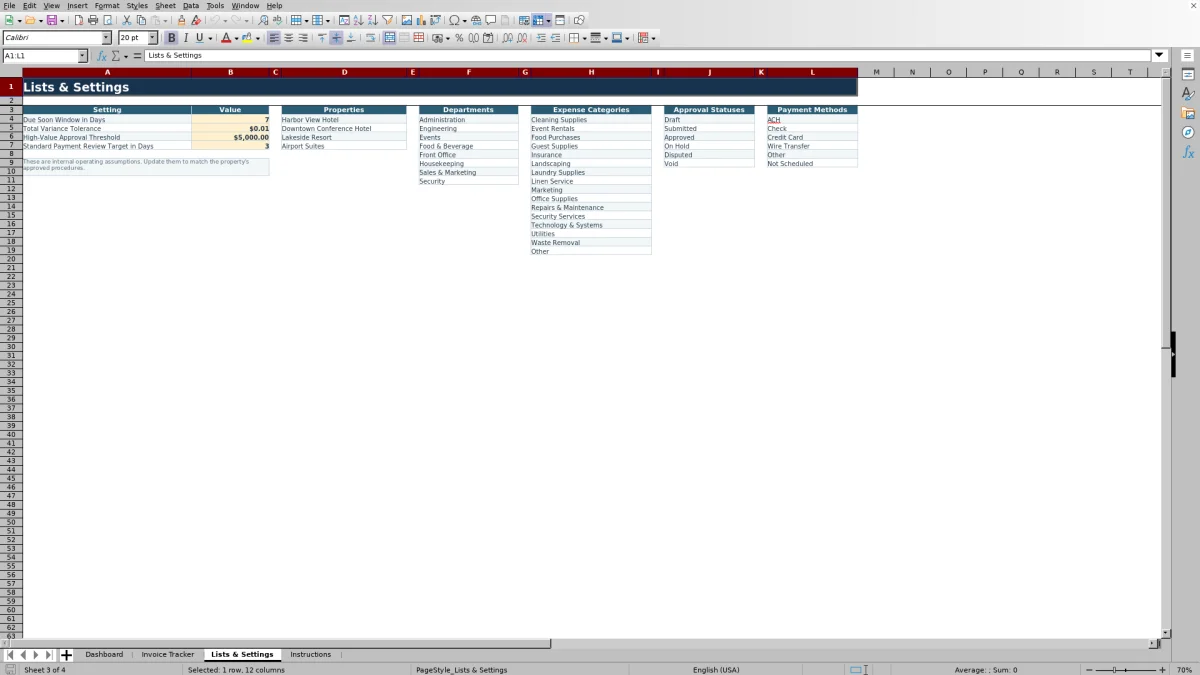Toggle Align Right button
The width and height of the screenshot is (1200, 675).
click(302, 38)
